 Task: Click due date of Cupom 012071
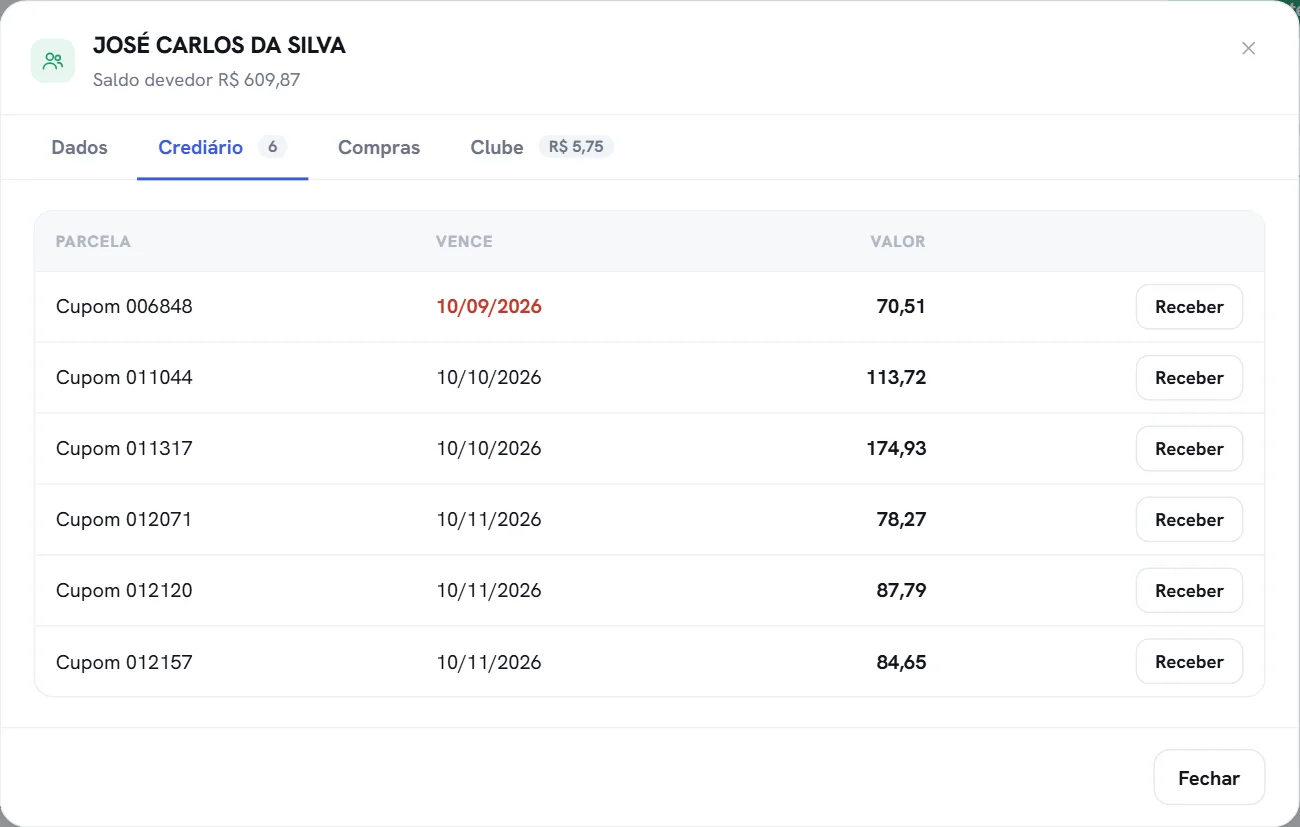489,520
